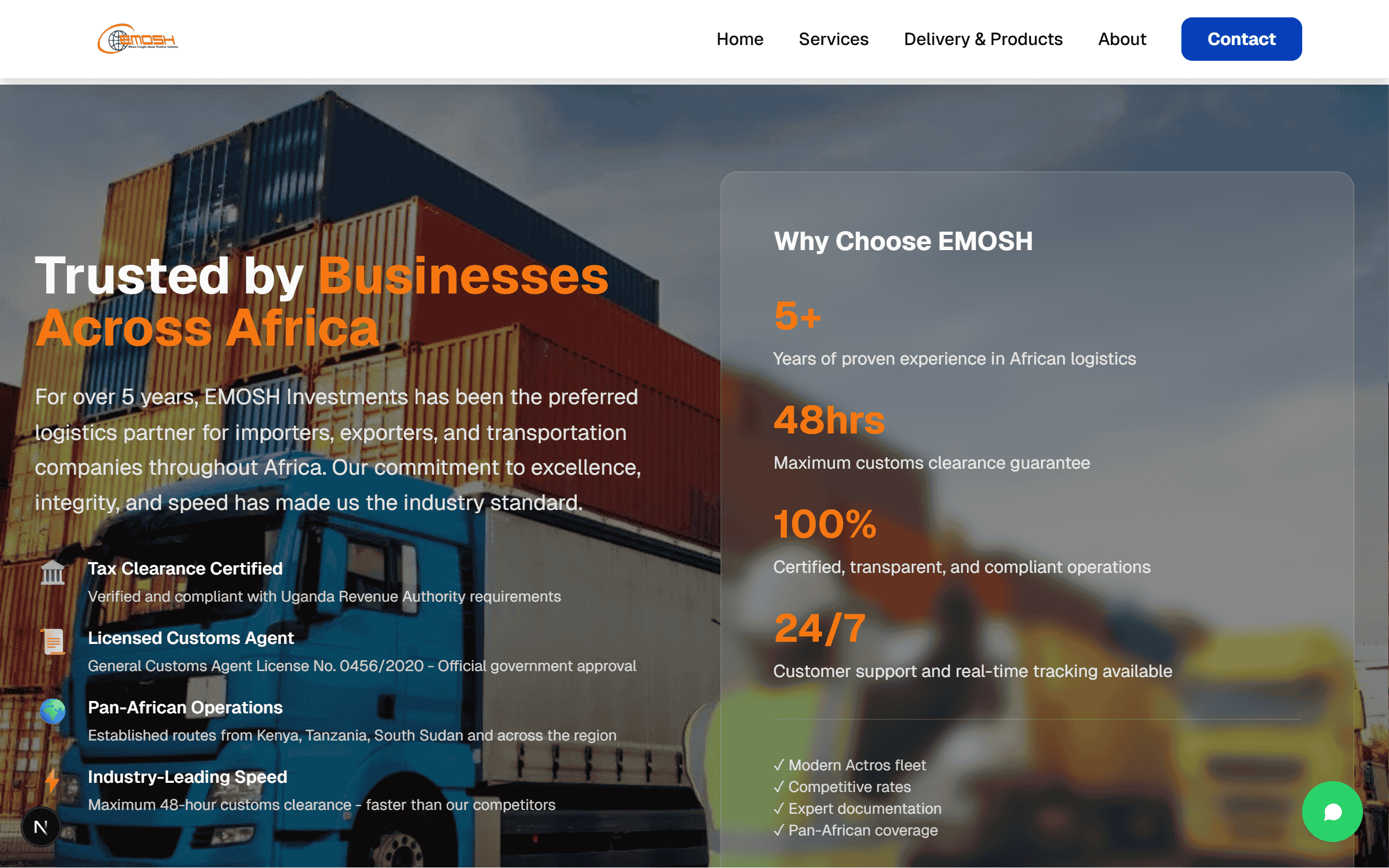Click the '5+' years statistic
Screen dimensions: 1389x868
[797, 316]
